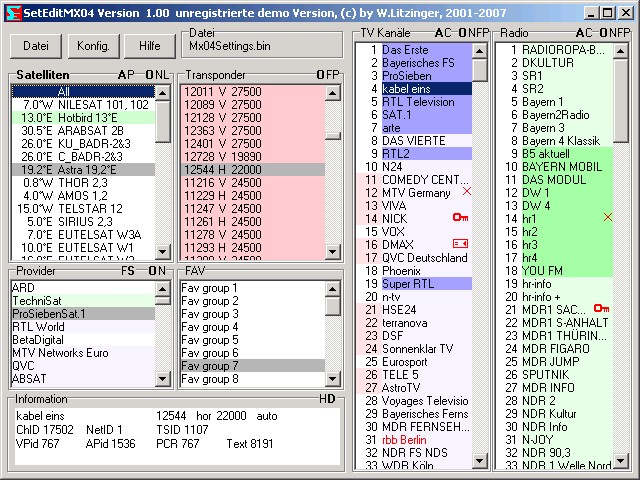
Task: Click FAV list scroll-down arrow
Action: tap(333, 379)
